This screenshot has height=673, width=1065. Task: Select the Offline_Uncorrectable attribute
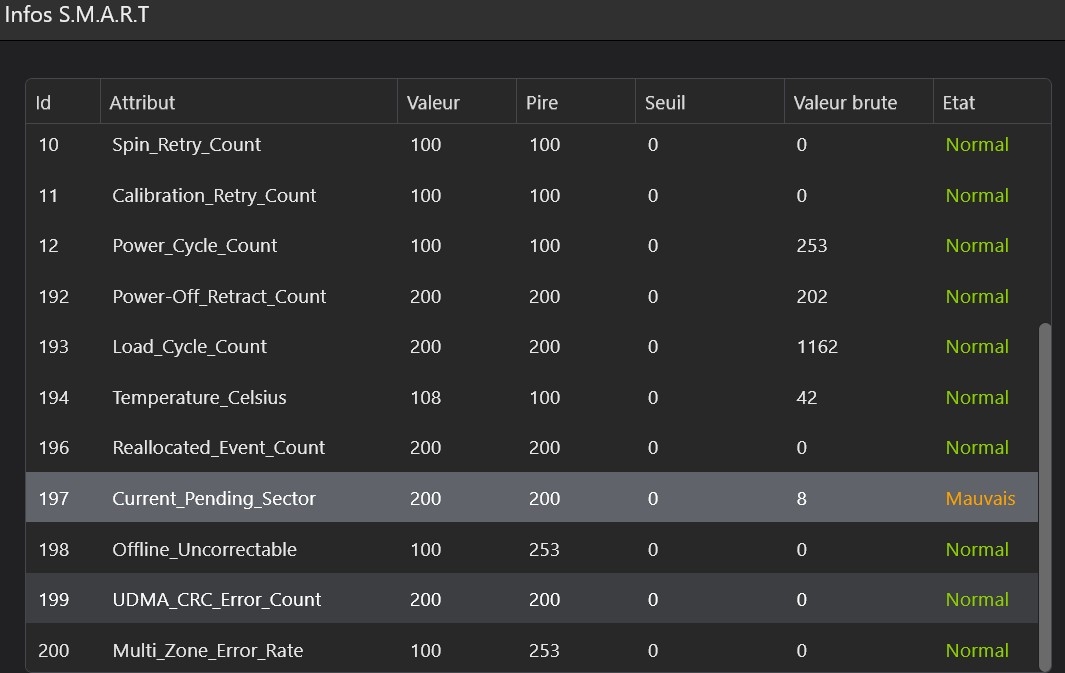[204, 549]
